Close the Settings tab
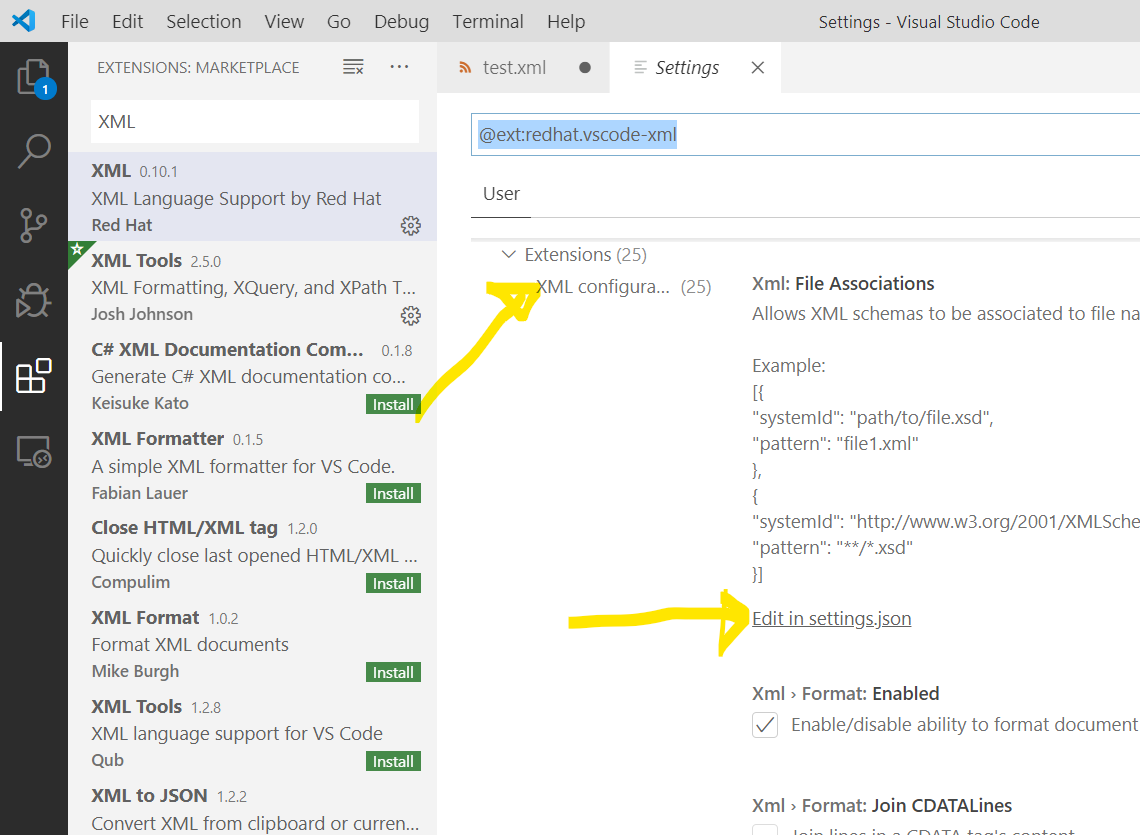 (758, 68)
